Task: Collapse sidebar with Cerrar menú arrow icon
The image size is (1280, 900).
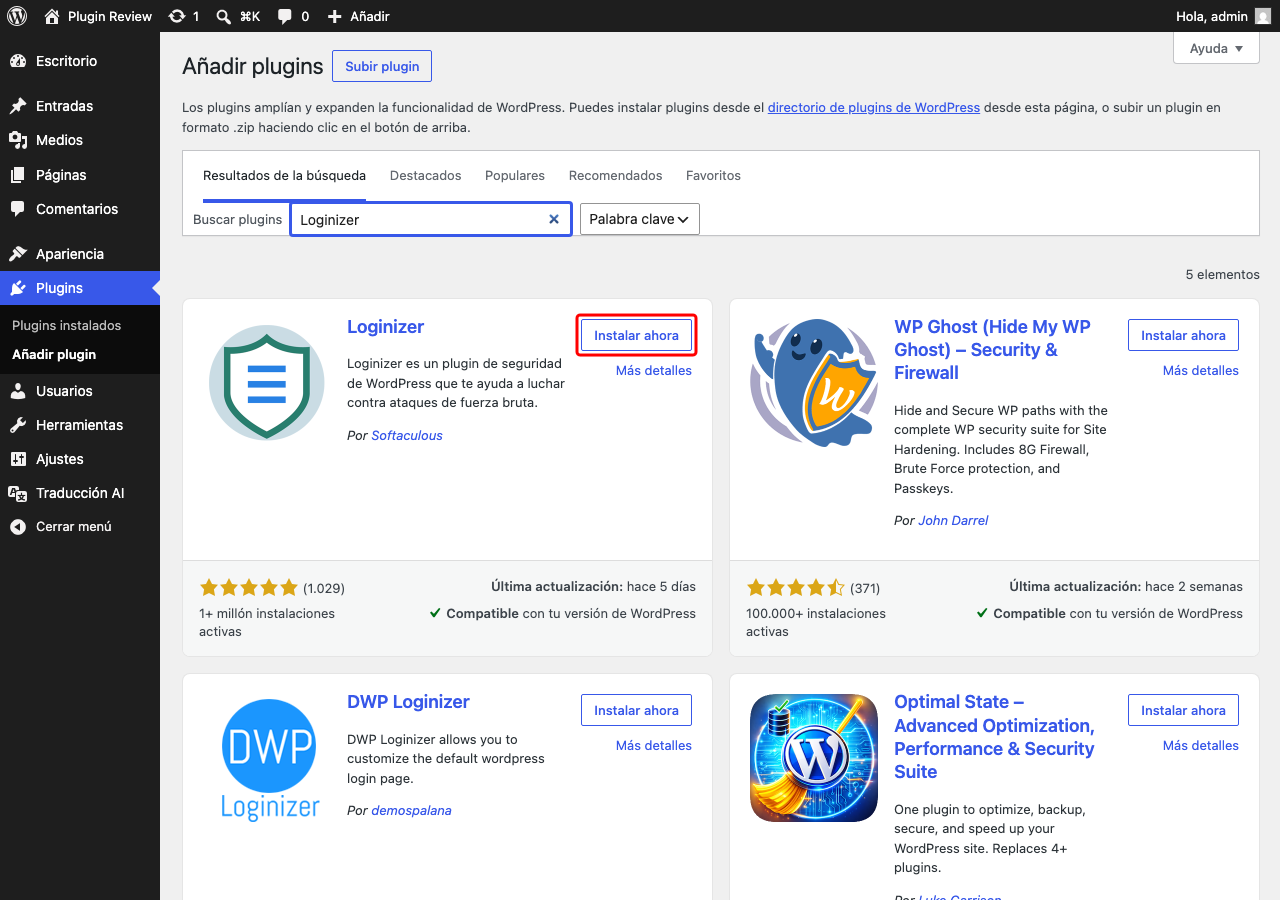Action: 18,527
